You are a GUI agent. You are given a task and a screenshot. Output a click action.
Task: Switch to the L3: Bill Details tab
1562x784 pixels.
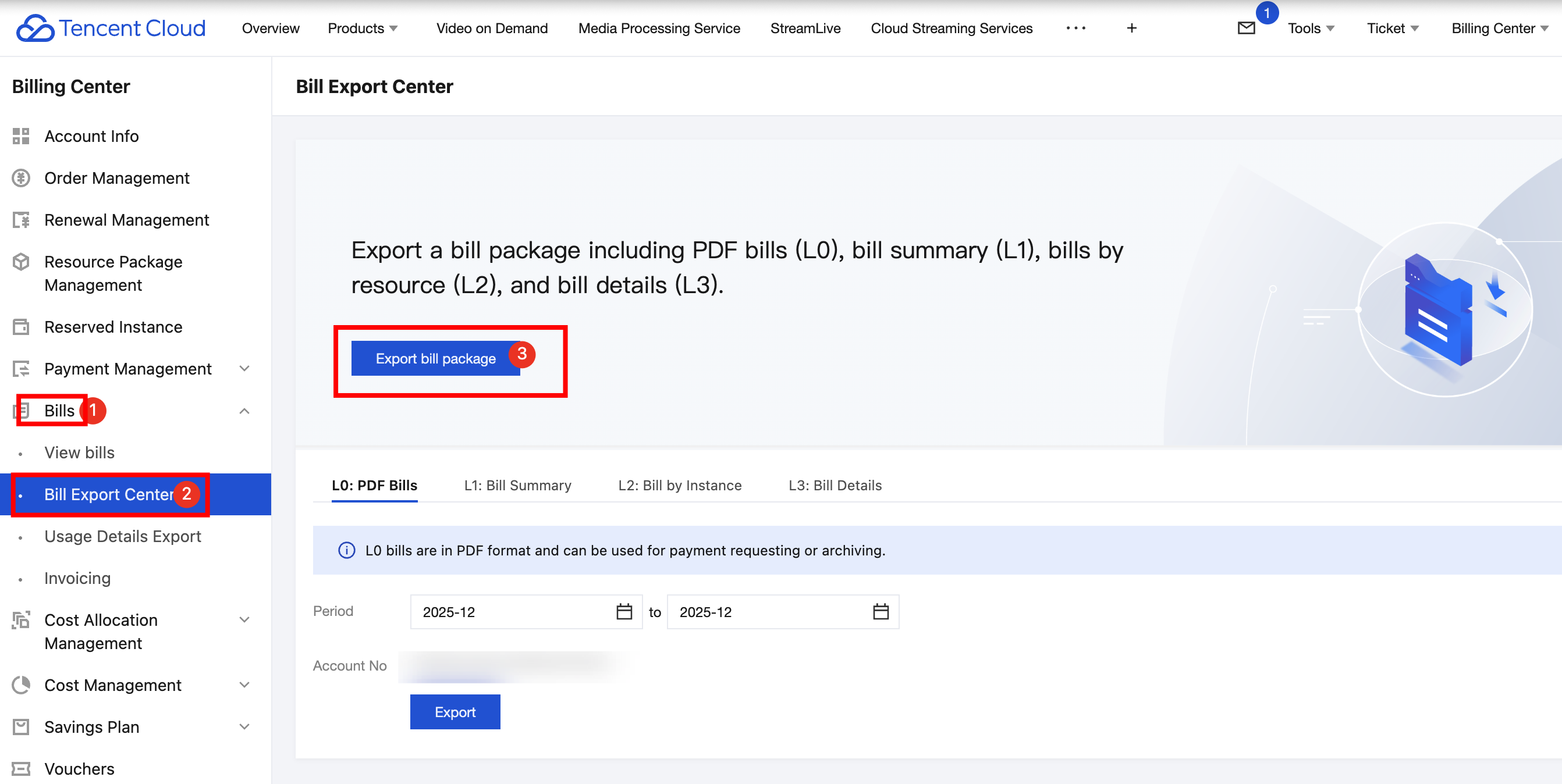coord(835,485)
